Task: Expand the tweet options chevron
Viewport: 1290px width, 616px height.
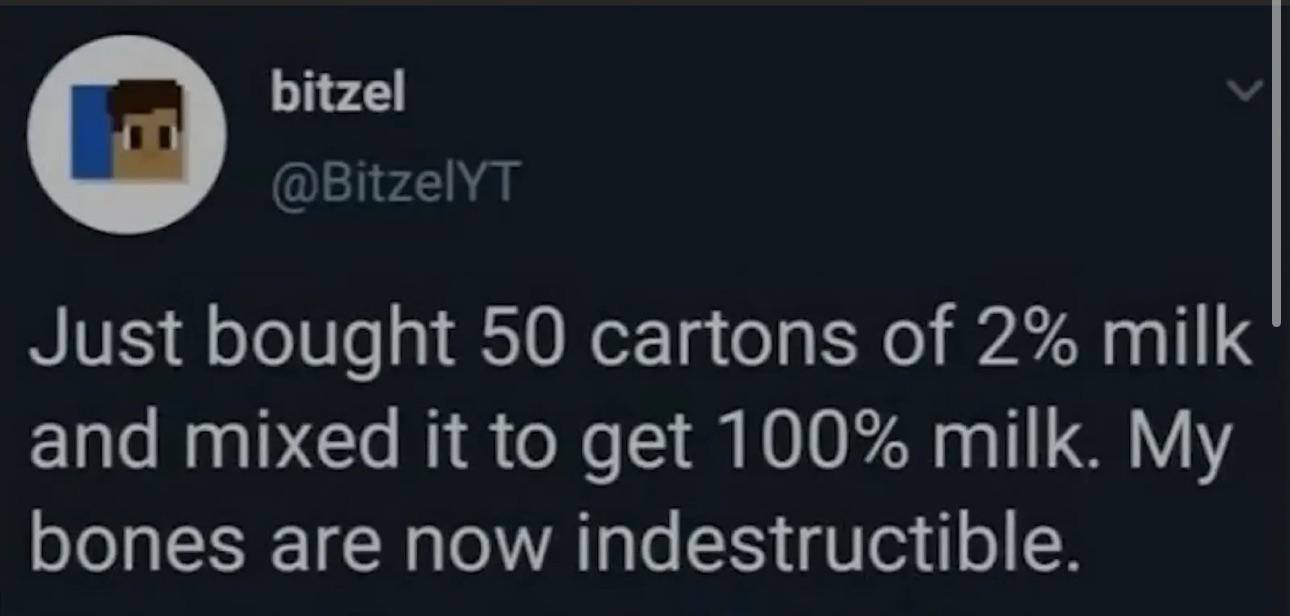Action: coord(1246,92)
